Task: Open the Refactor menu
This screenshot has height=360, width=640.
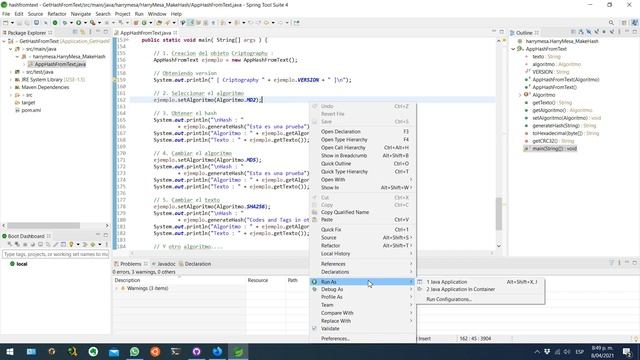Action: pyautogui.click(x=57, y=14)
